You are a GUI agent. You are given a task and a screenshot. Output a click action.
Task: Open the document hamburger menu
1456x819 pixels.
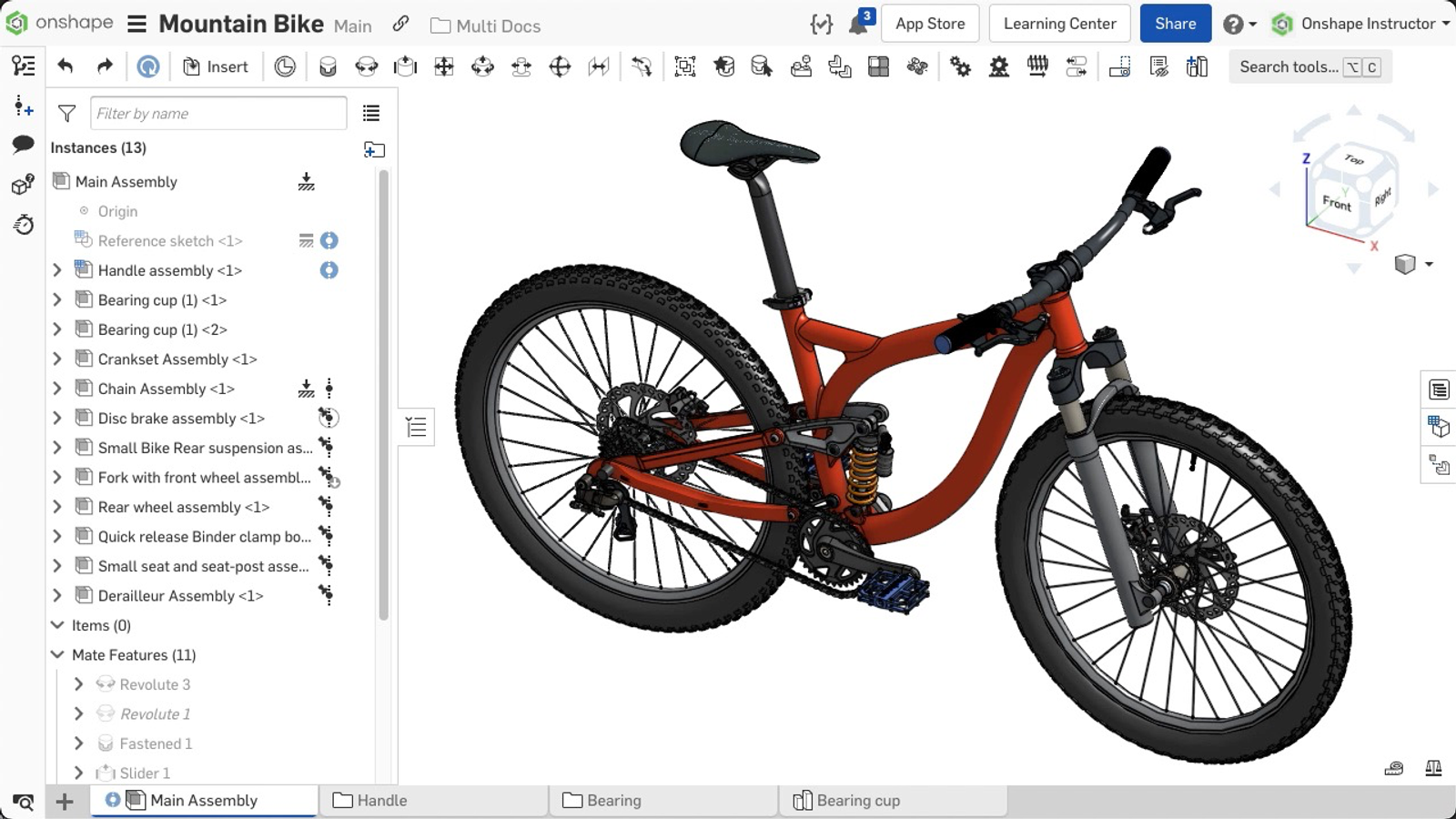[x=136, y=24]
